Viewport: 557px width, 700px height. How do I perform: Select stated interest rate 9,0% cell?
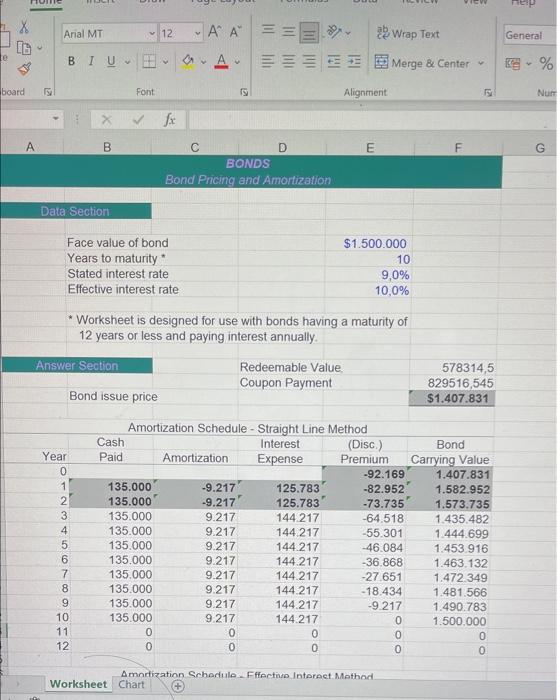point(395,275)
